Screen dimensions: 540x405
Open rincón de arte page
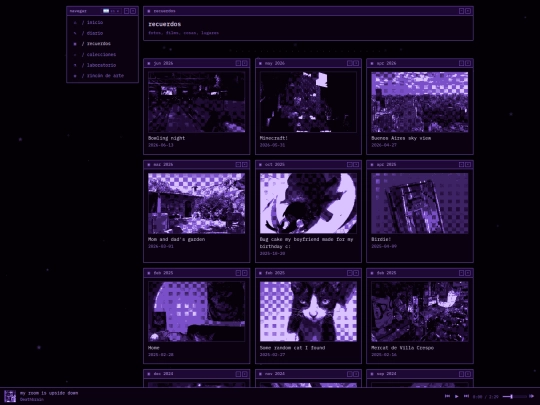[x=102, y=76]
